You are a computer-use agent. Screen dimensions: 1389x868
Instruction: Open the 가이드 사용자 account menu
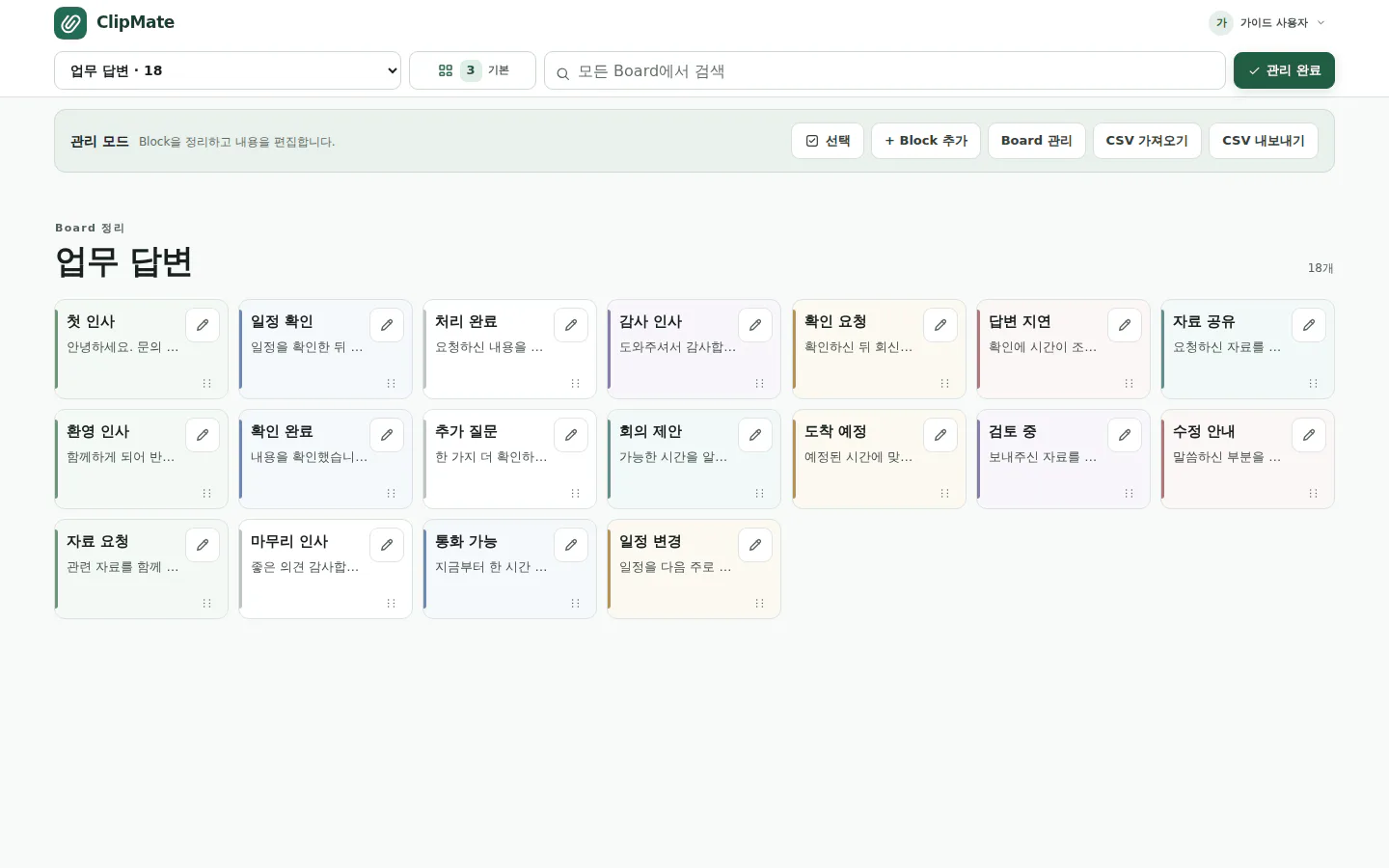click(x=1267, y=22)
